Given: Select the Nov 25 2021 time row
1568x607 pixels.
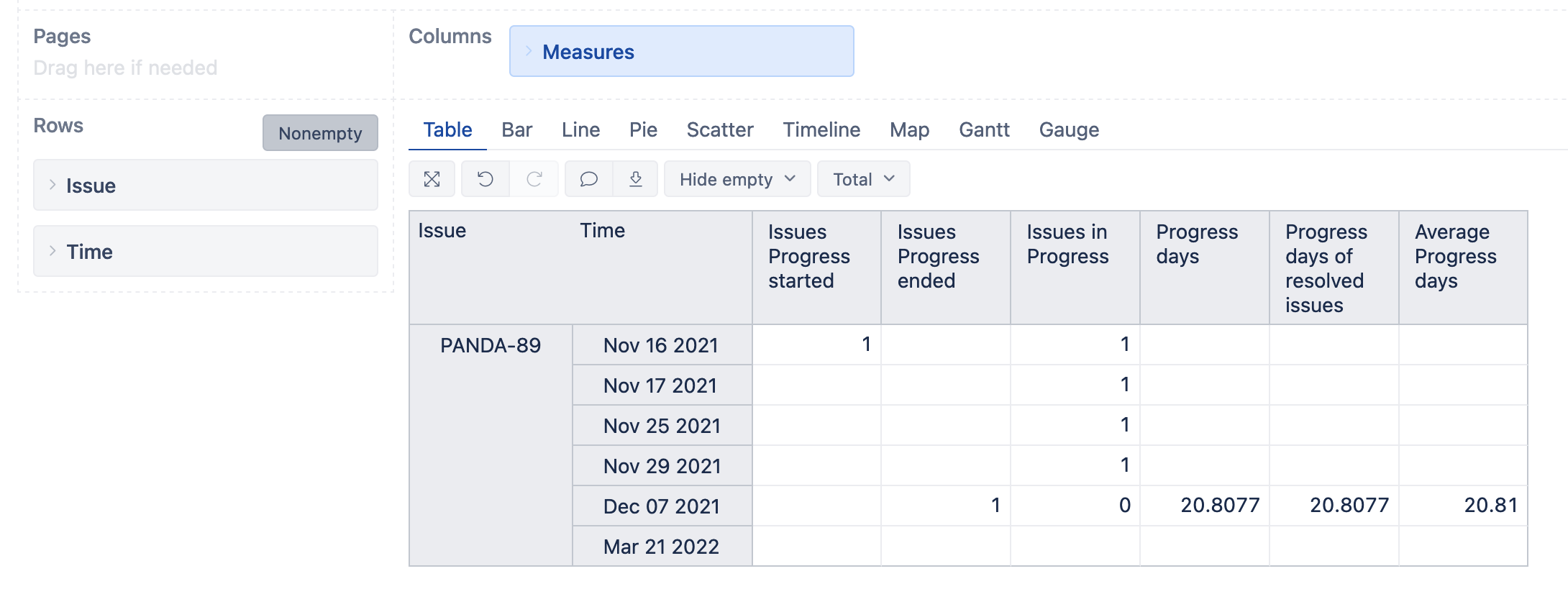Looking at the screenshot, I should coord(662,426).
